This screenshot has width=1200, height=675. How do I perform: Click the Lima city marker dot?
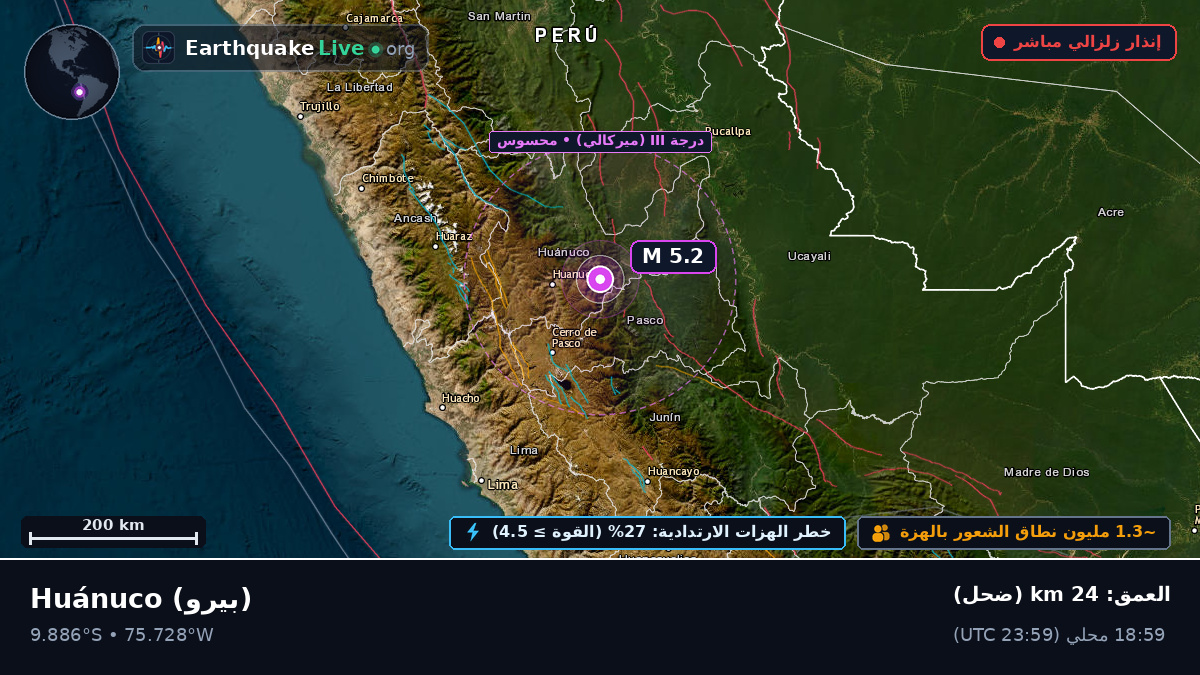point(481,481)
